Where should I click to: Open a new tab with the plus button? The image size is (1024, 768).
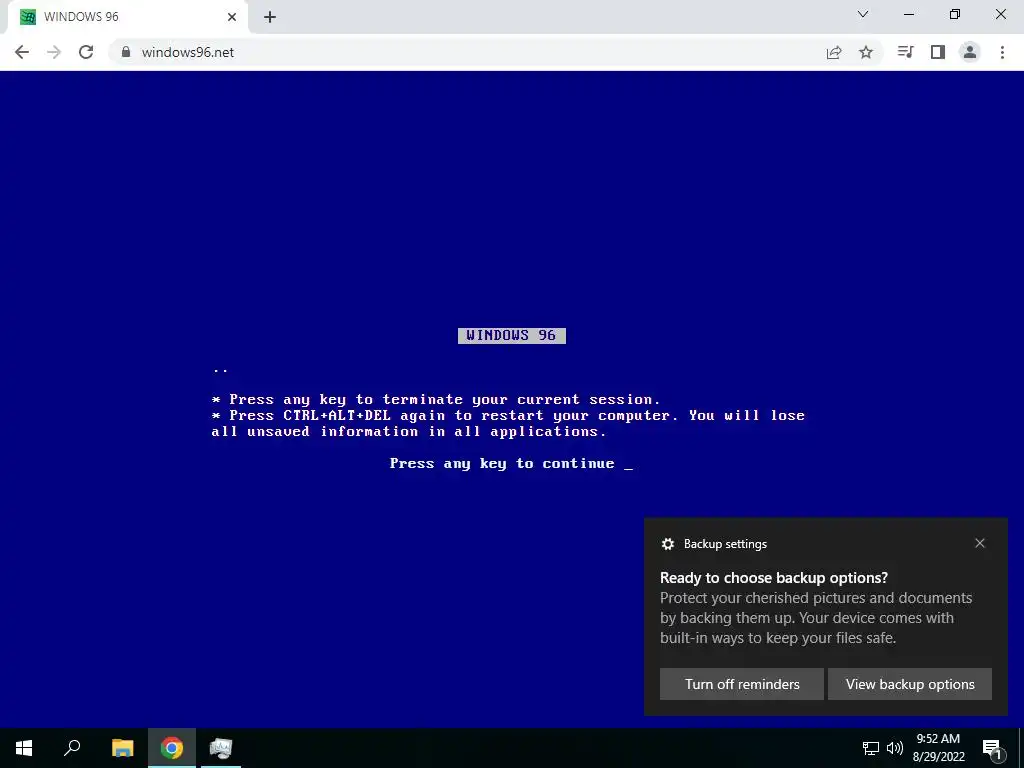pos(270,17)
